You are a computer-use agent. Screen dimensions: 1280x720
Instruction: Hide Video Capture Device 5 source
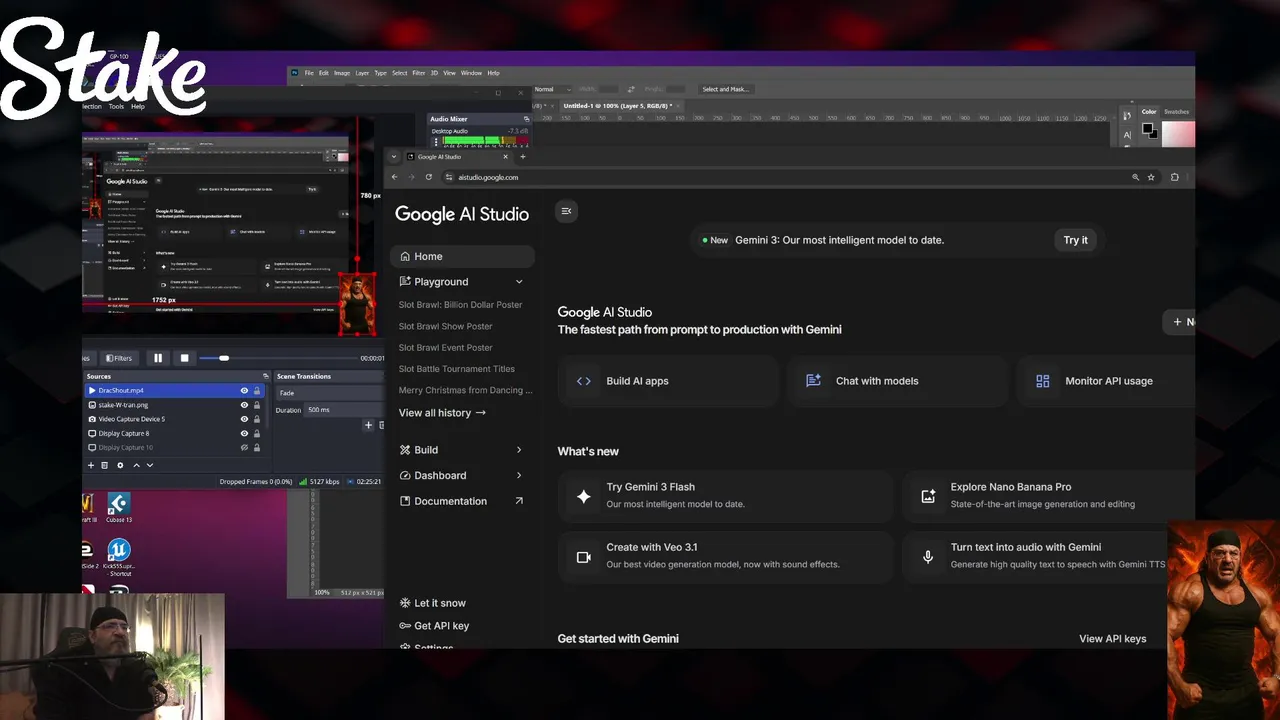tap(244, 419)
